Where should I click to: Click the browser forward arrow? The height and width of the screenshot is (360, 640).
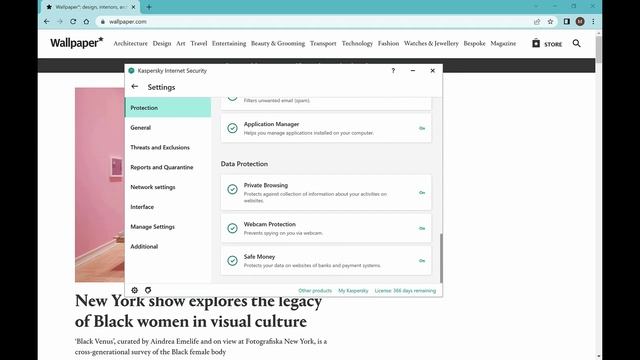[60, 22]
